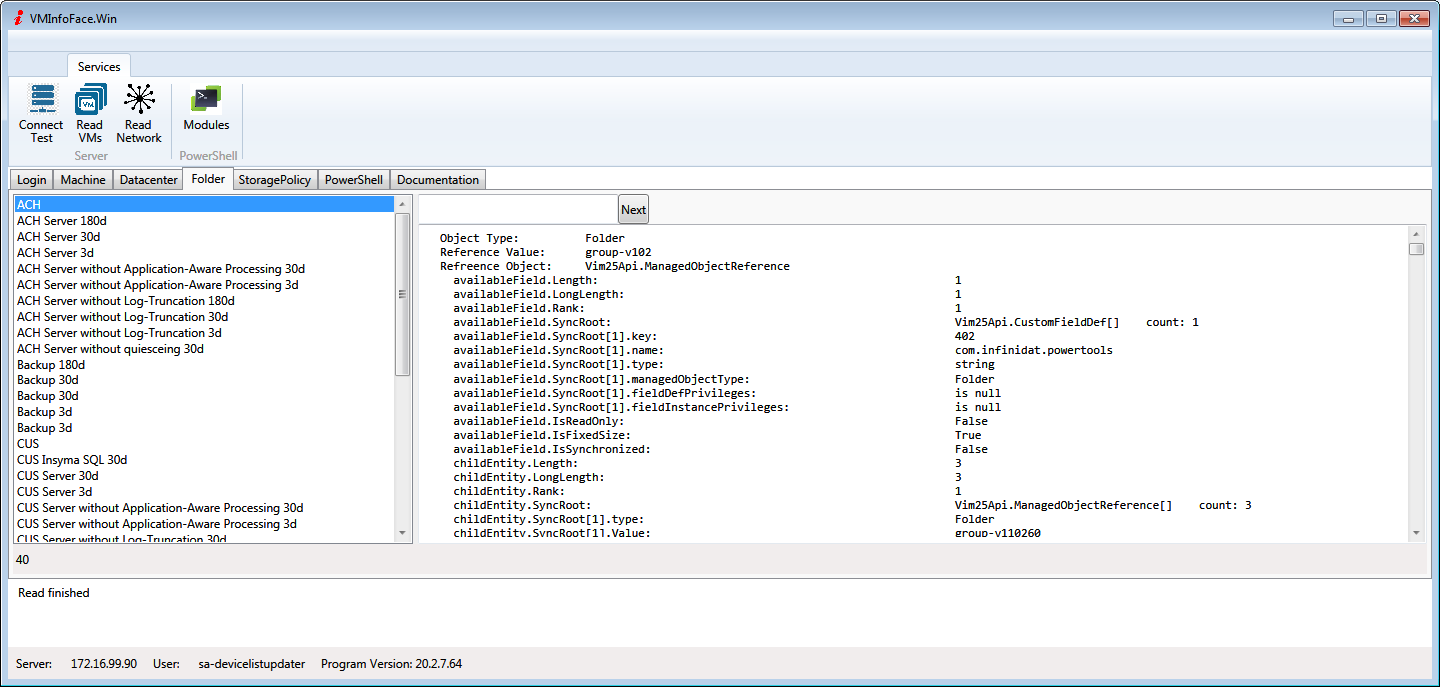Click the com.infinidat.powertools value
This screenshot has height=687, width=1440.
(1034, 350)
